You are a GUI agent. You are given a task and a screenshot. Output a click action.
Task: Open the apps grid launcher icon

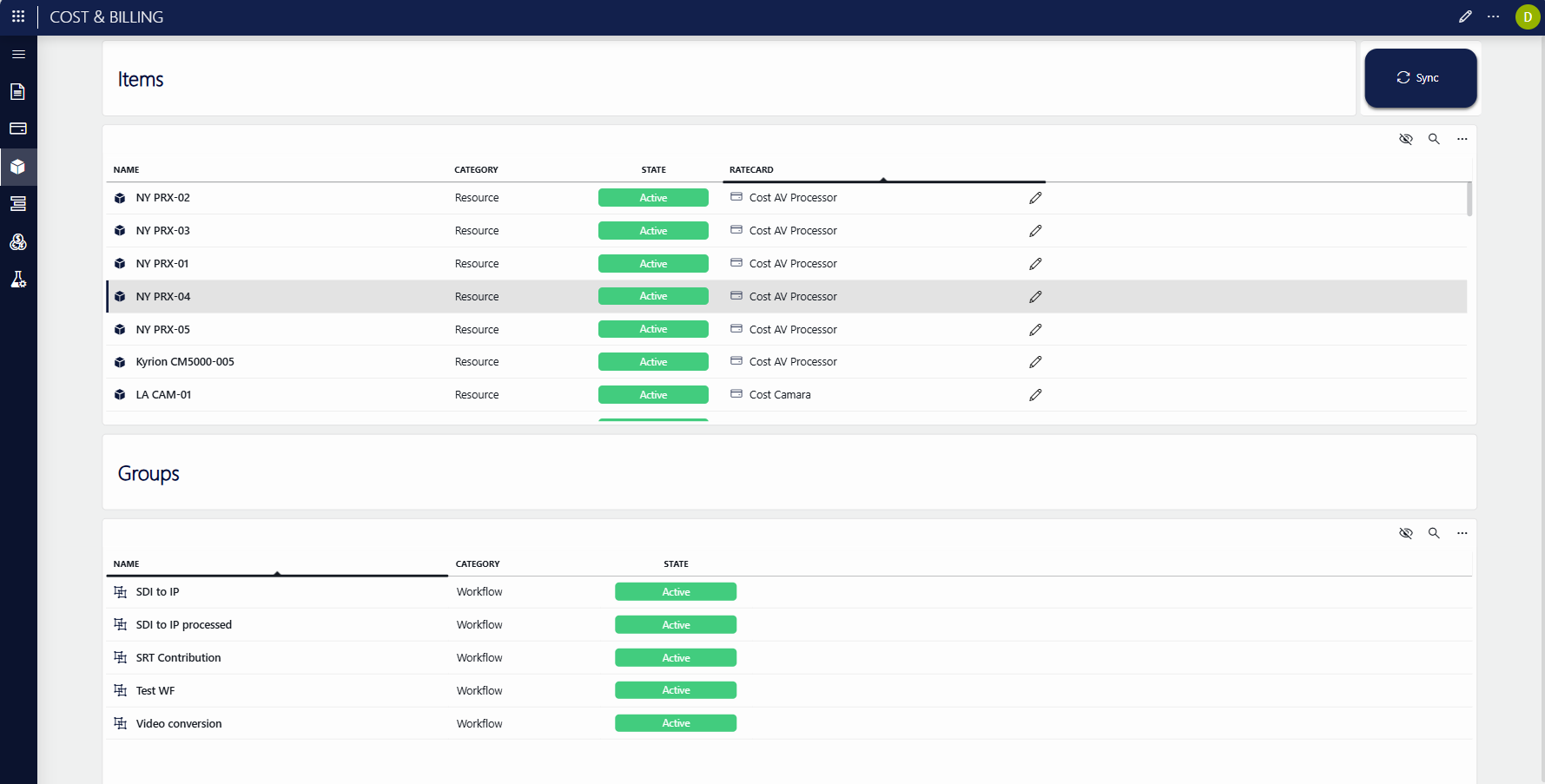click(x=18, y=16)
